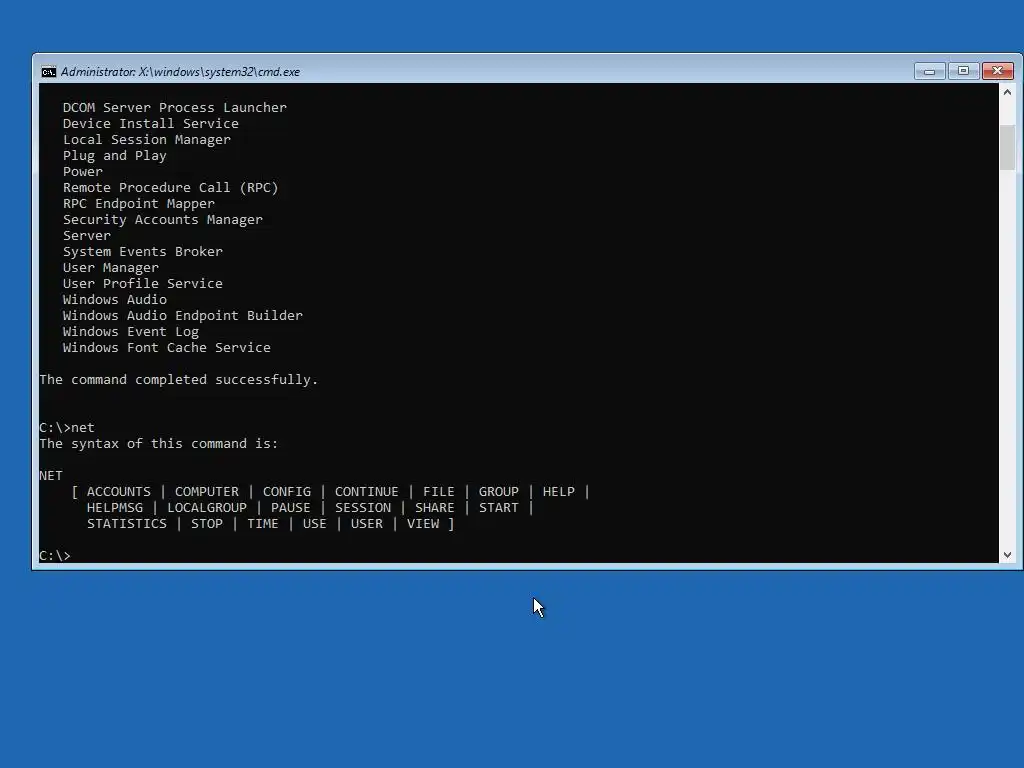Click the 'HELP' keyword
The height and width of the screenshot is (768, 1024).
pyautogui.click(x=558, y=492)
